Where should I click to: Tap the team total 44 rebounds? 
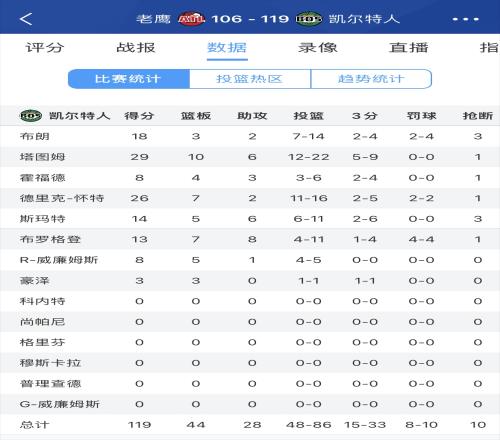(196, 425)
